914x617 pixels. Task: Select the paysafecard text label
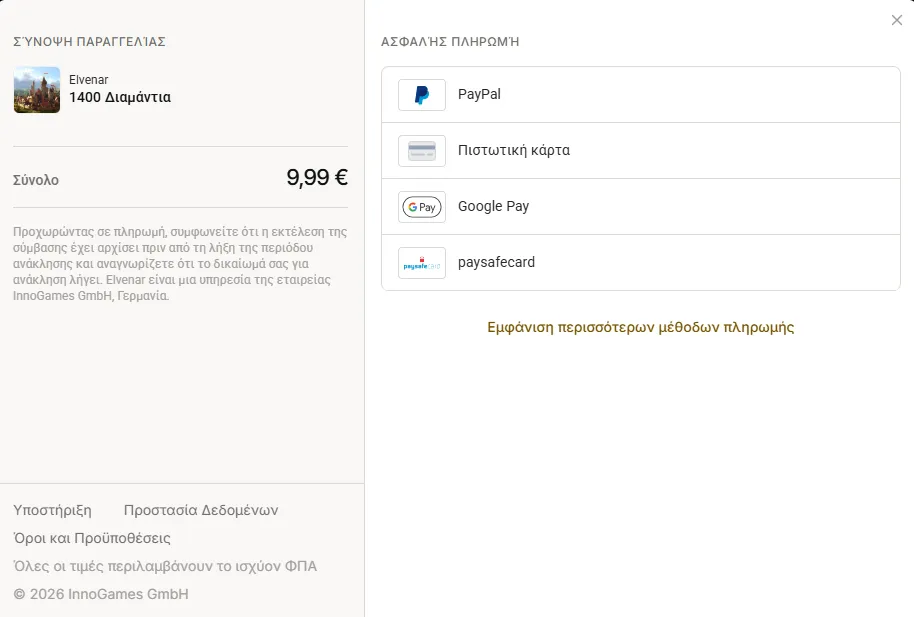coord(496,262)
